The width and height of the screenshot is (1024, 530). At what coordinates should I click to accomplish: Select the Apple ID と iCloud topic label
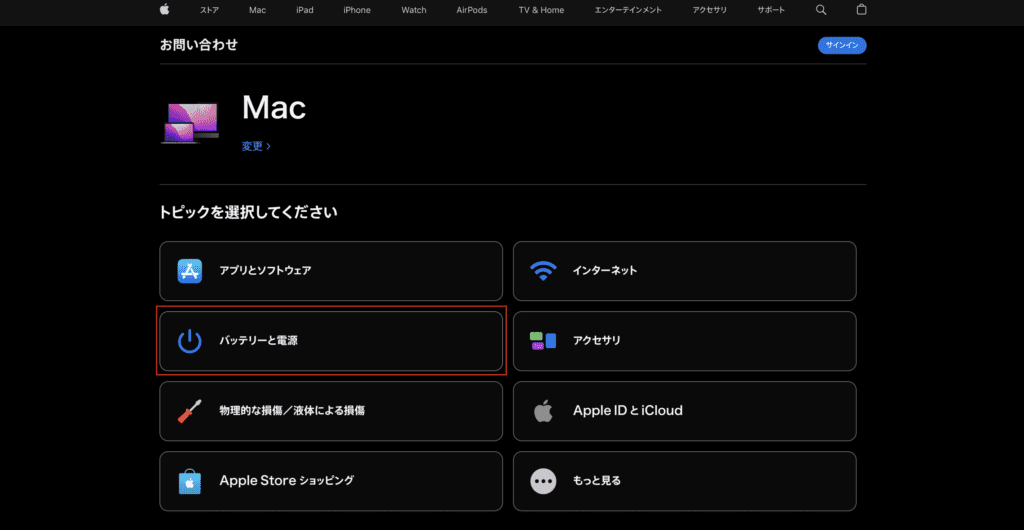[628, 411]
